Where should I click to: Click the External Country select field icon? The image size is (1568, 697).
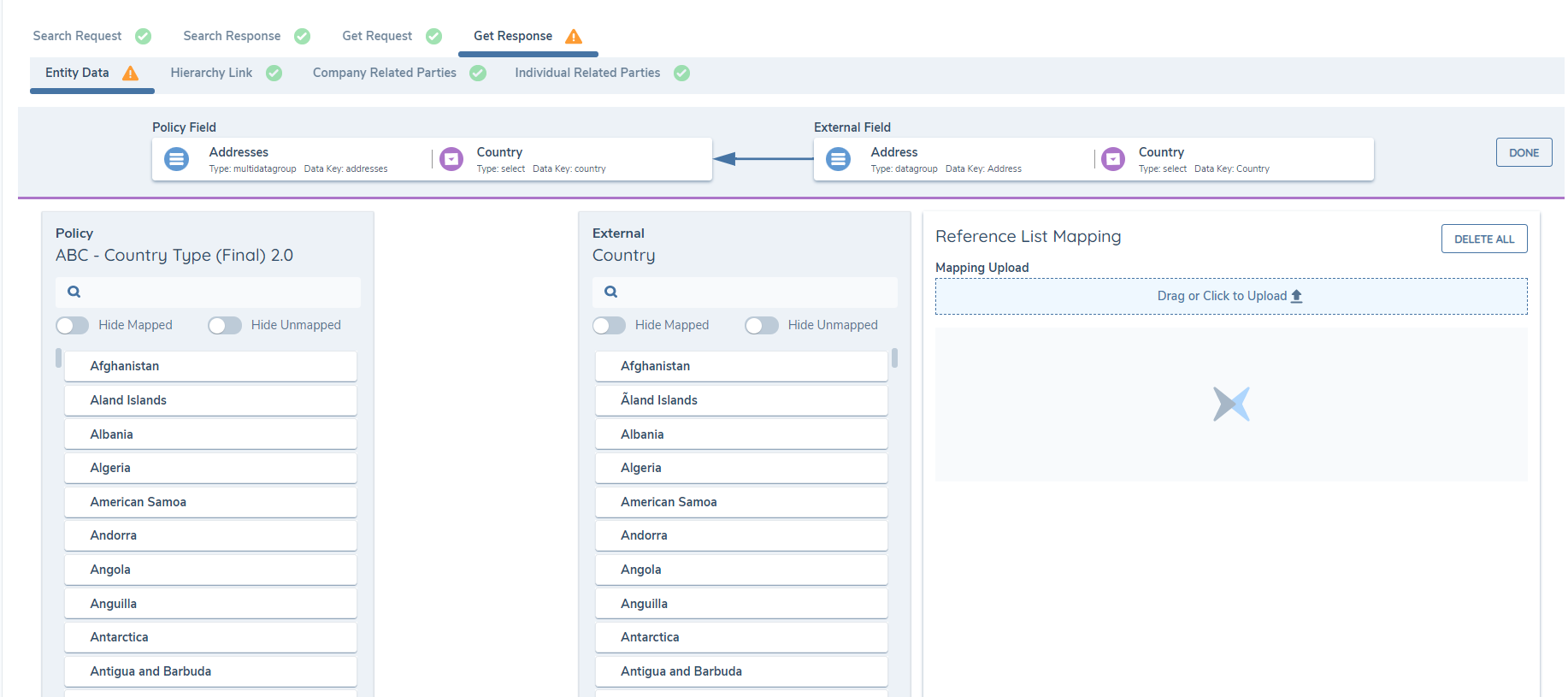click(x=1112, y=159)
